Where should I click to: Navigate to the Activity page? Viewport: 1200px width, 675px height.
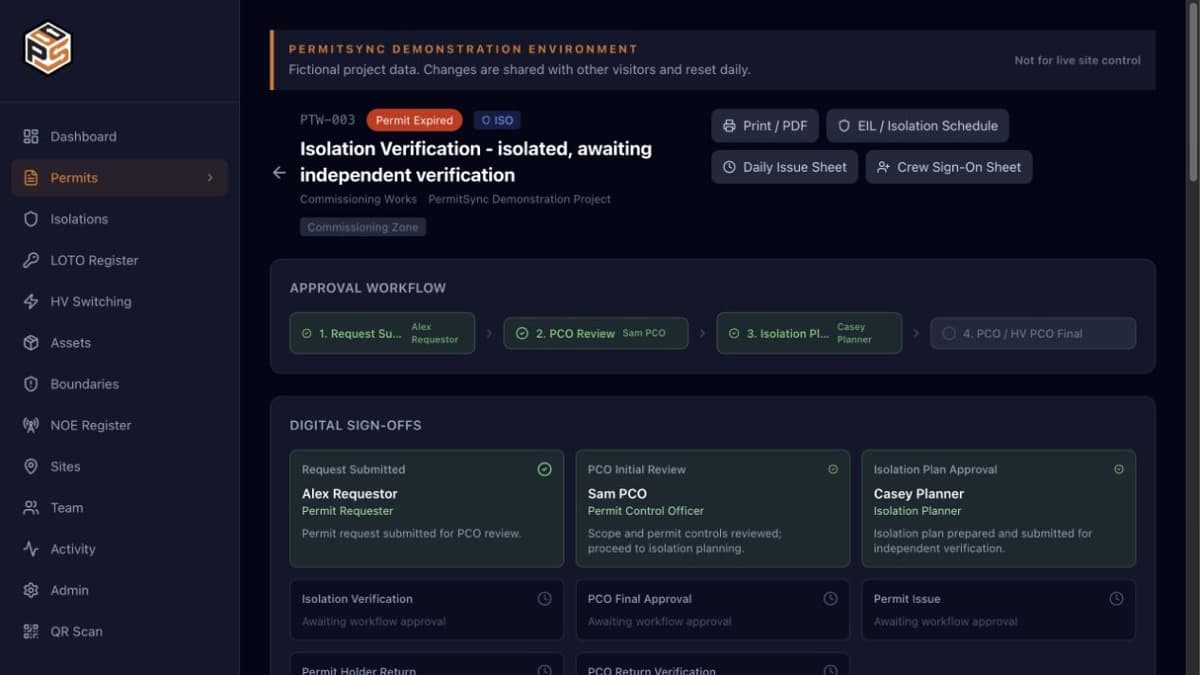click(x=120, y=549)
